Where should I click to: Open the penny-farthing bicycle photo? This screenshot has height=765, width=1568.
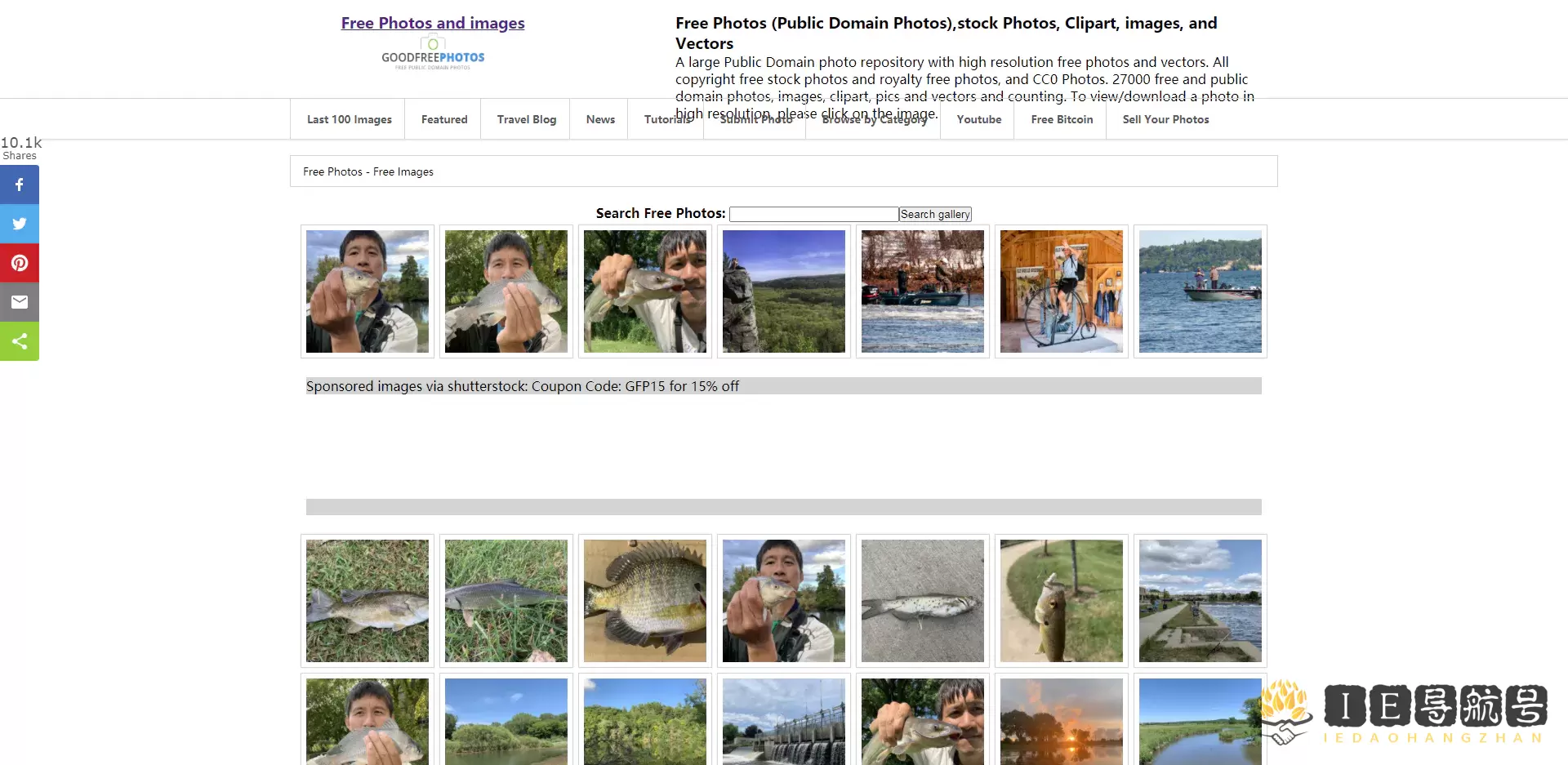coord(1061,291)
